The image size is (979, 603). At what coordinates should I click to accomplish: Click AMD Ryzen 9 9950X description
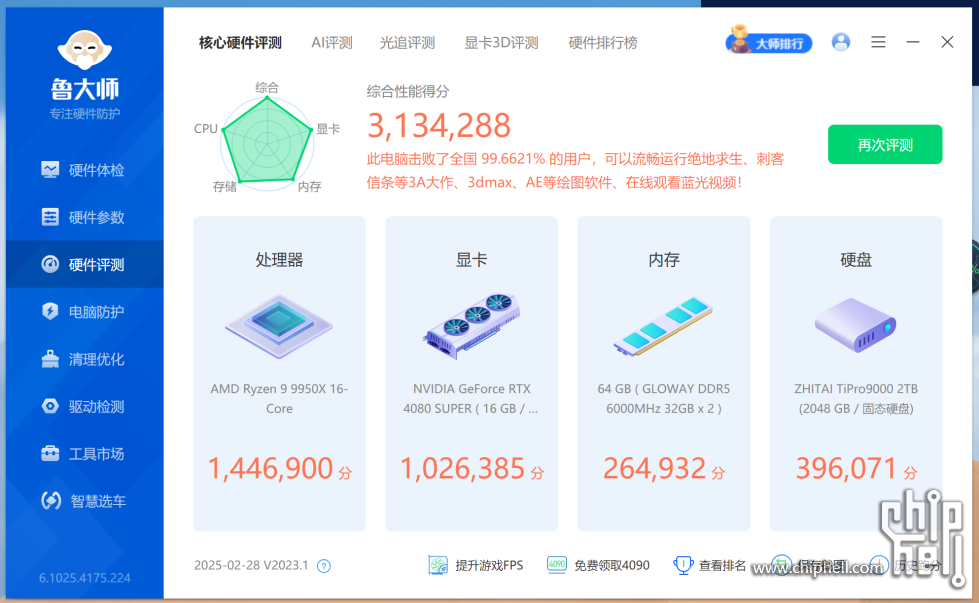279,398
